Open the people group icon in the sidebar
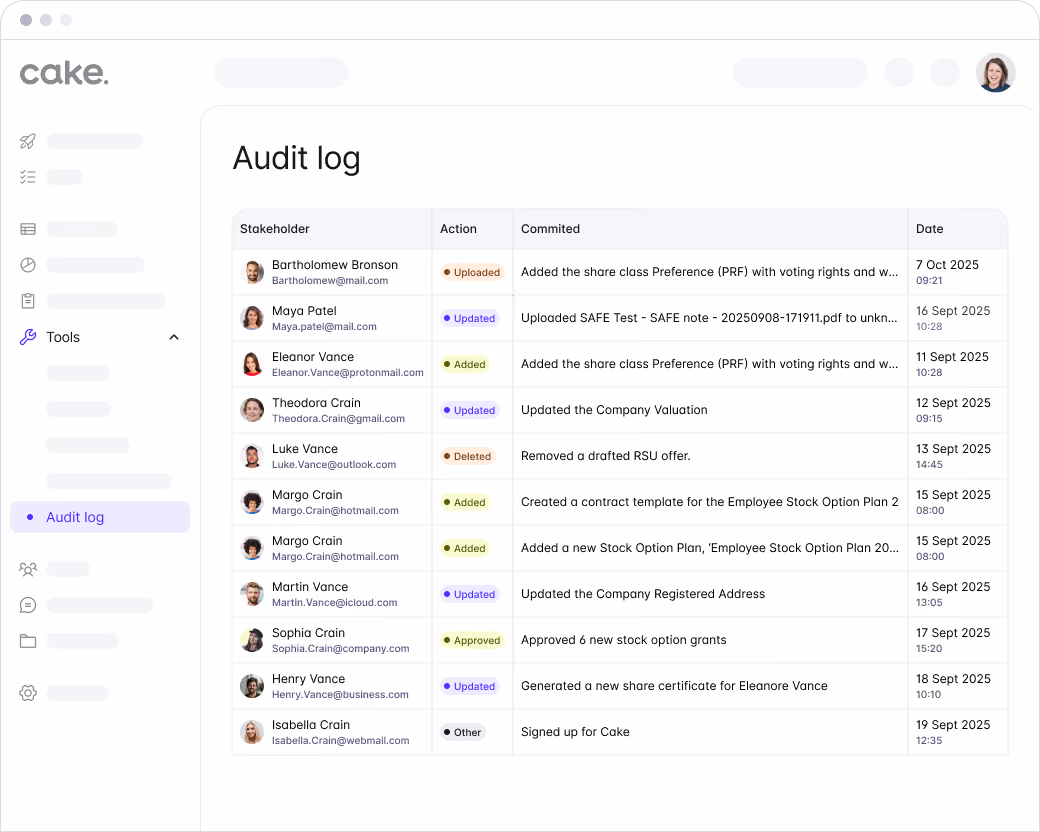 point(28,569)
